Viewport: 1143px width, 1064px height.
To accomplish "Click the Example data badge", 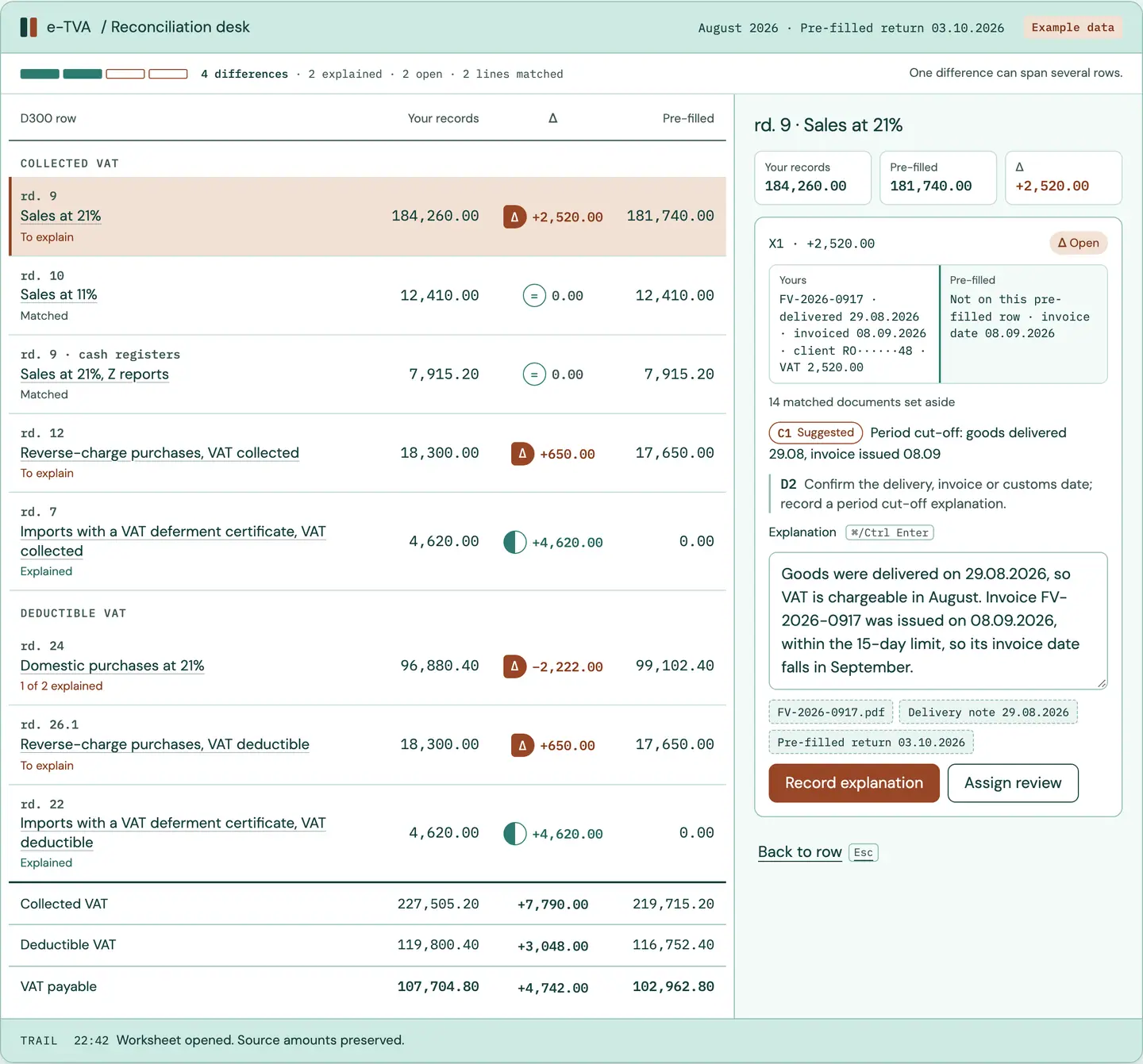I will point(1073,27).
